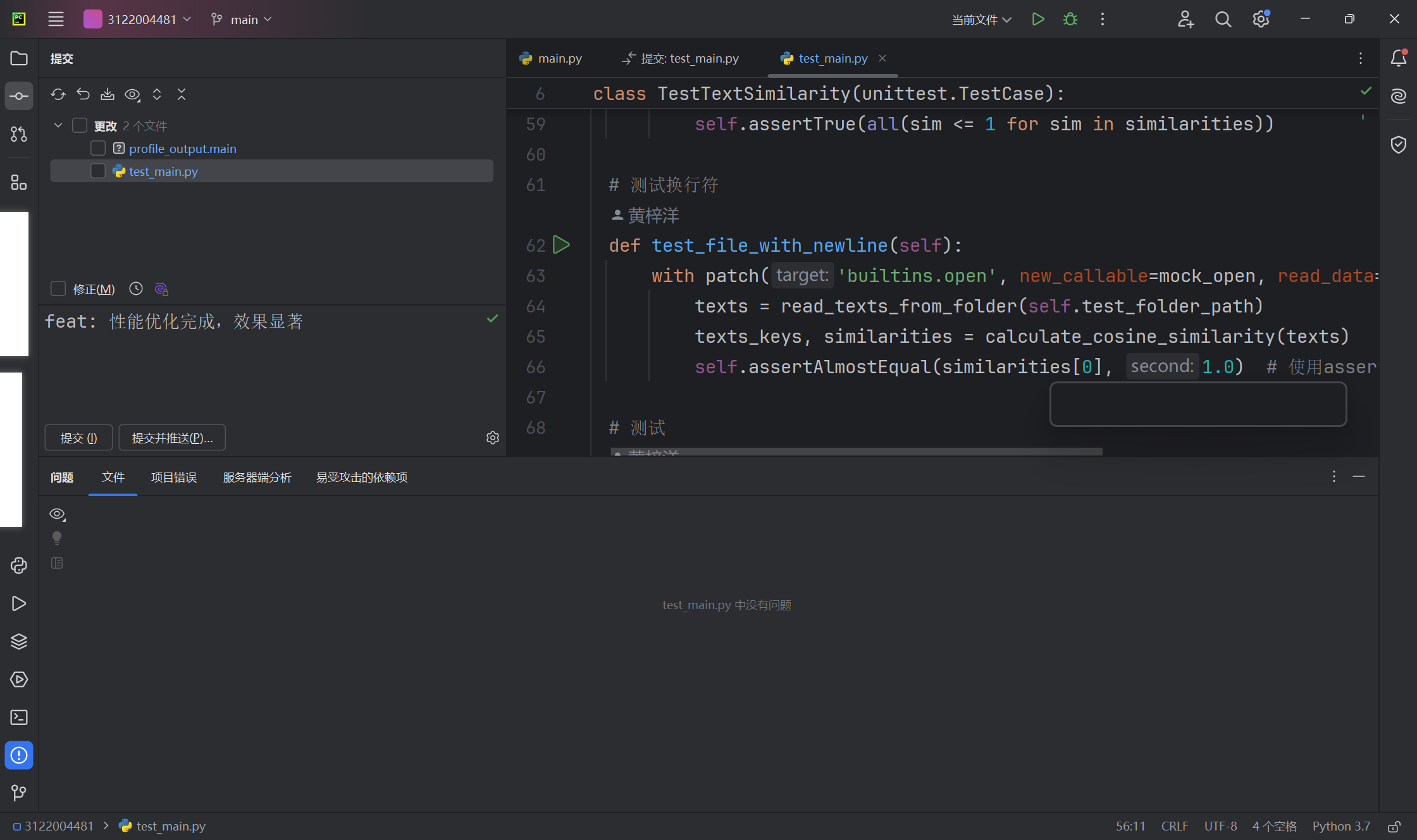The image size is (1417, 840).
Task: Open UTF-8 encoding selector
Action: 1220,826
